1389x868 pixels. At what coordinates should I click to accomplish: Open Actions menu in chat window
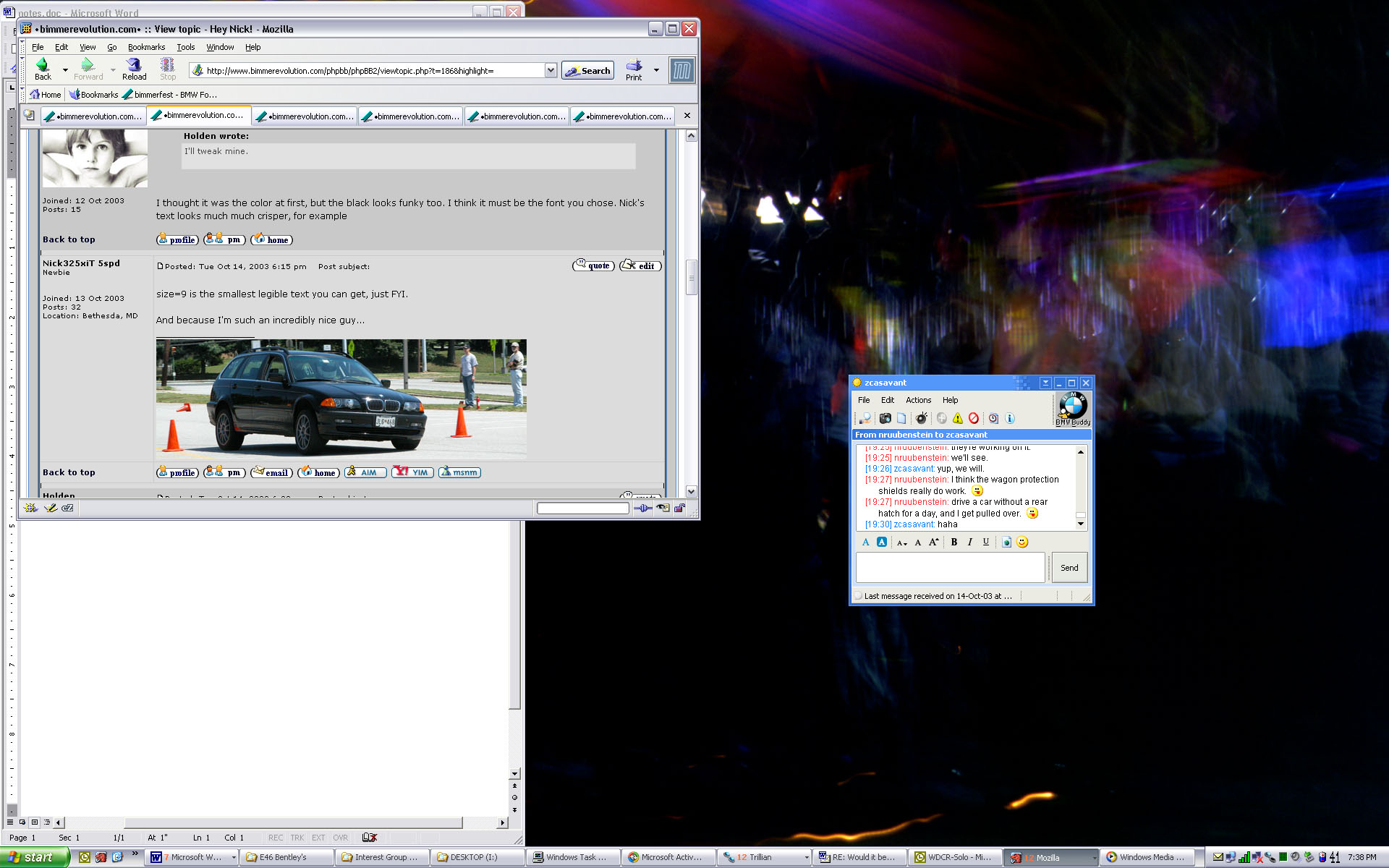click(918, 400)
